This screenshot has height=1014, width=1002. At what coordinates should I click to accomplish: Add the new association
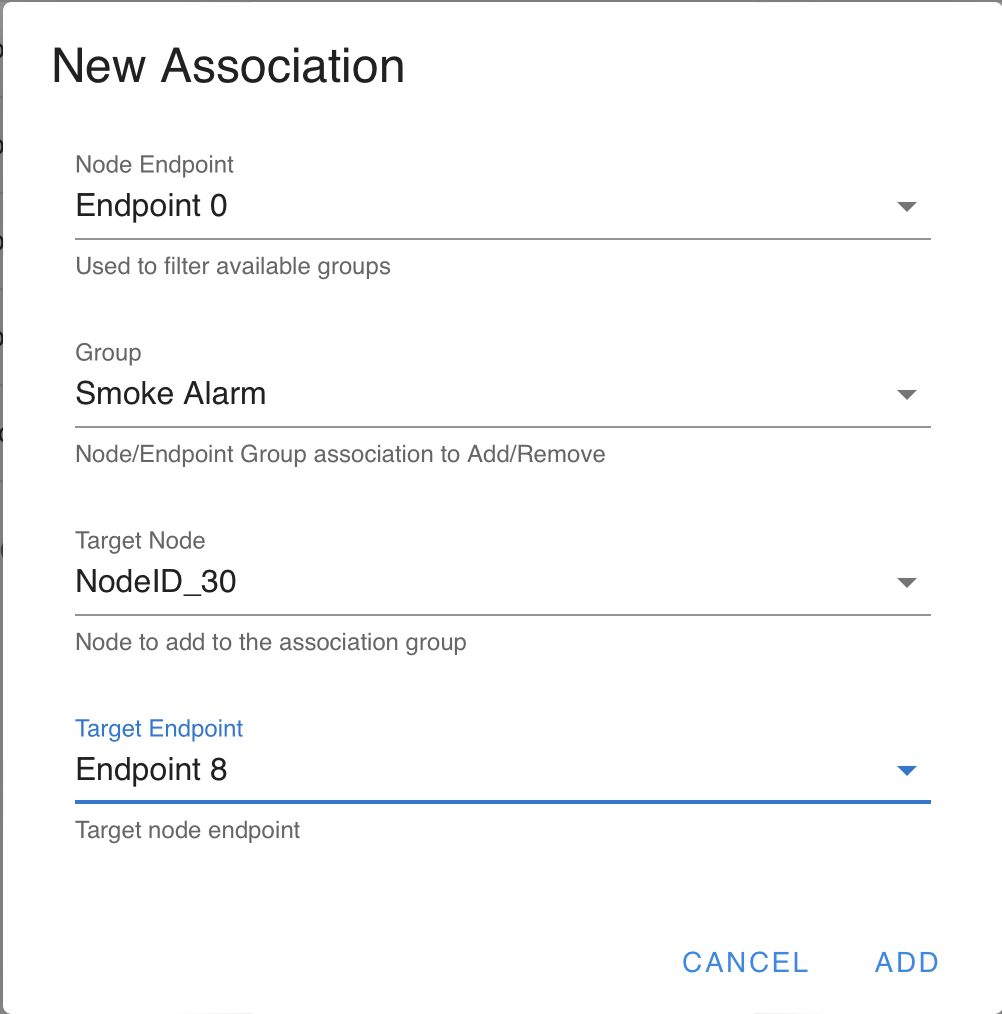(x=906, y=962)
